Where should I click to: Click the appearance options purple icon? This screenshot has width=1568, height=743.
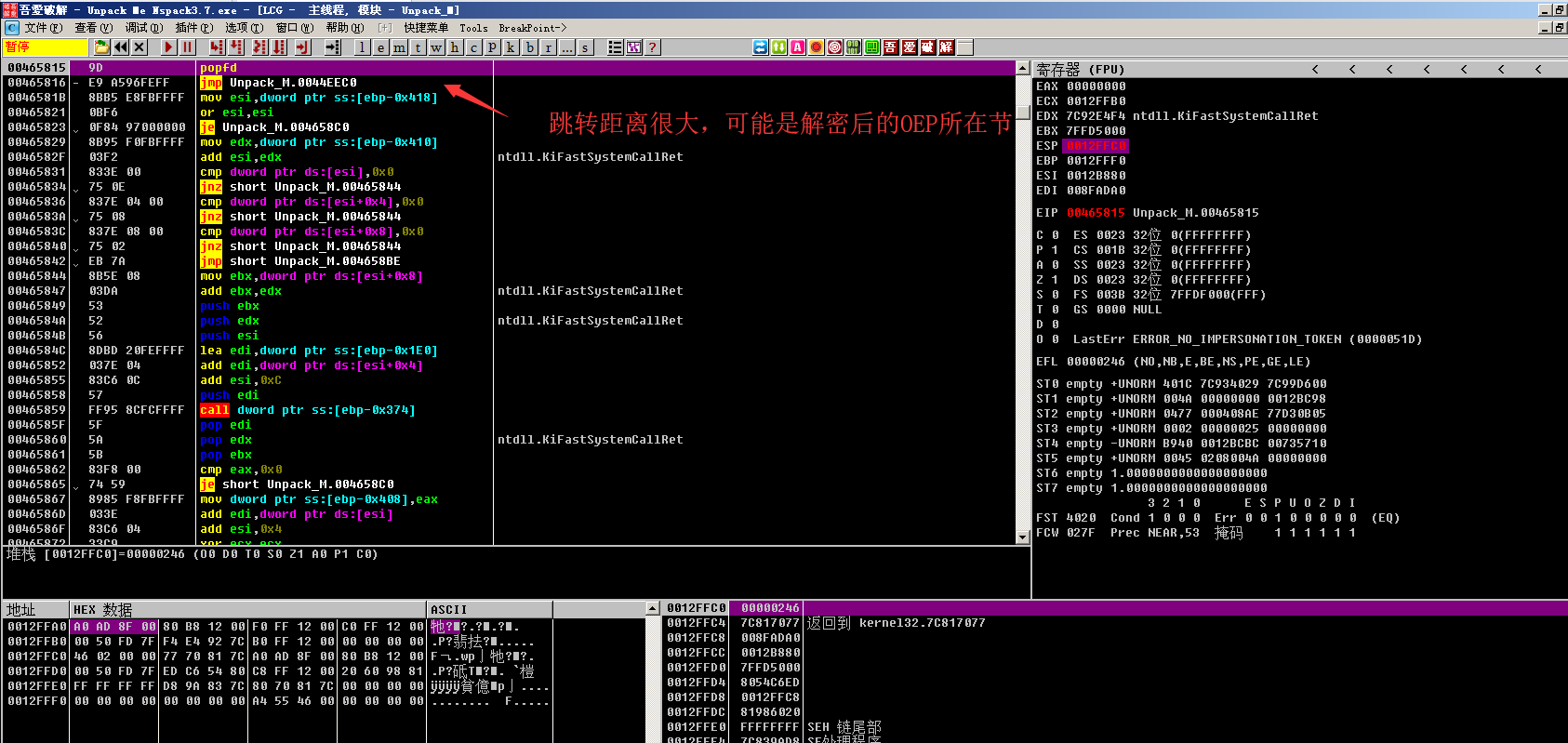633,46
